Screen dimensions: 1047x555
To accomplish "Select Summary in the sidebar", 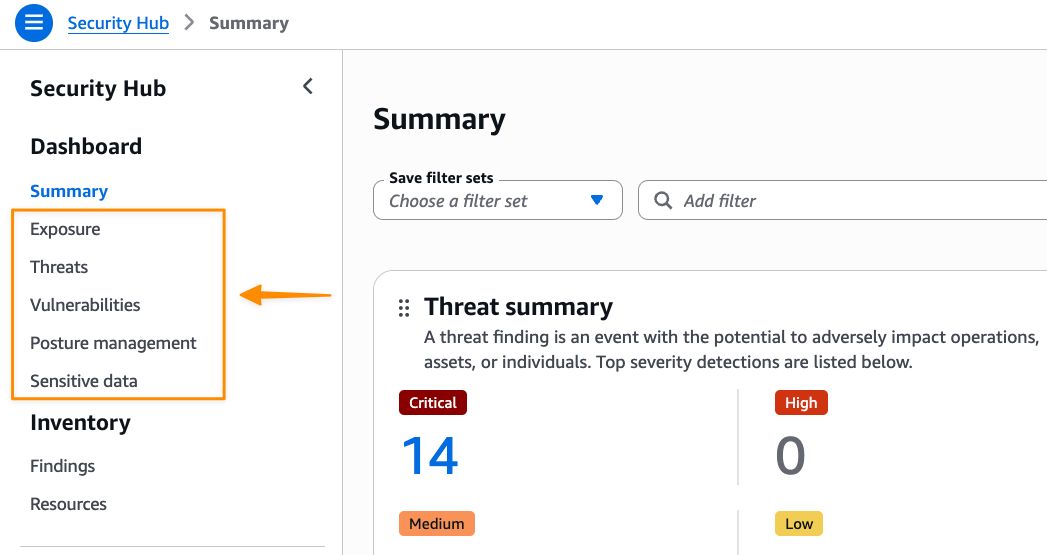I will [69, 191].
